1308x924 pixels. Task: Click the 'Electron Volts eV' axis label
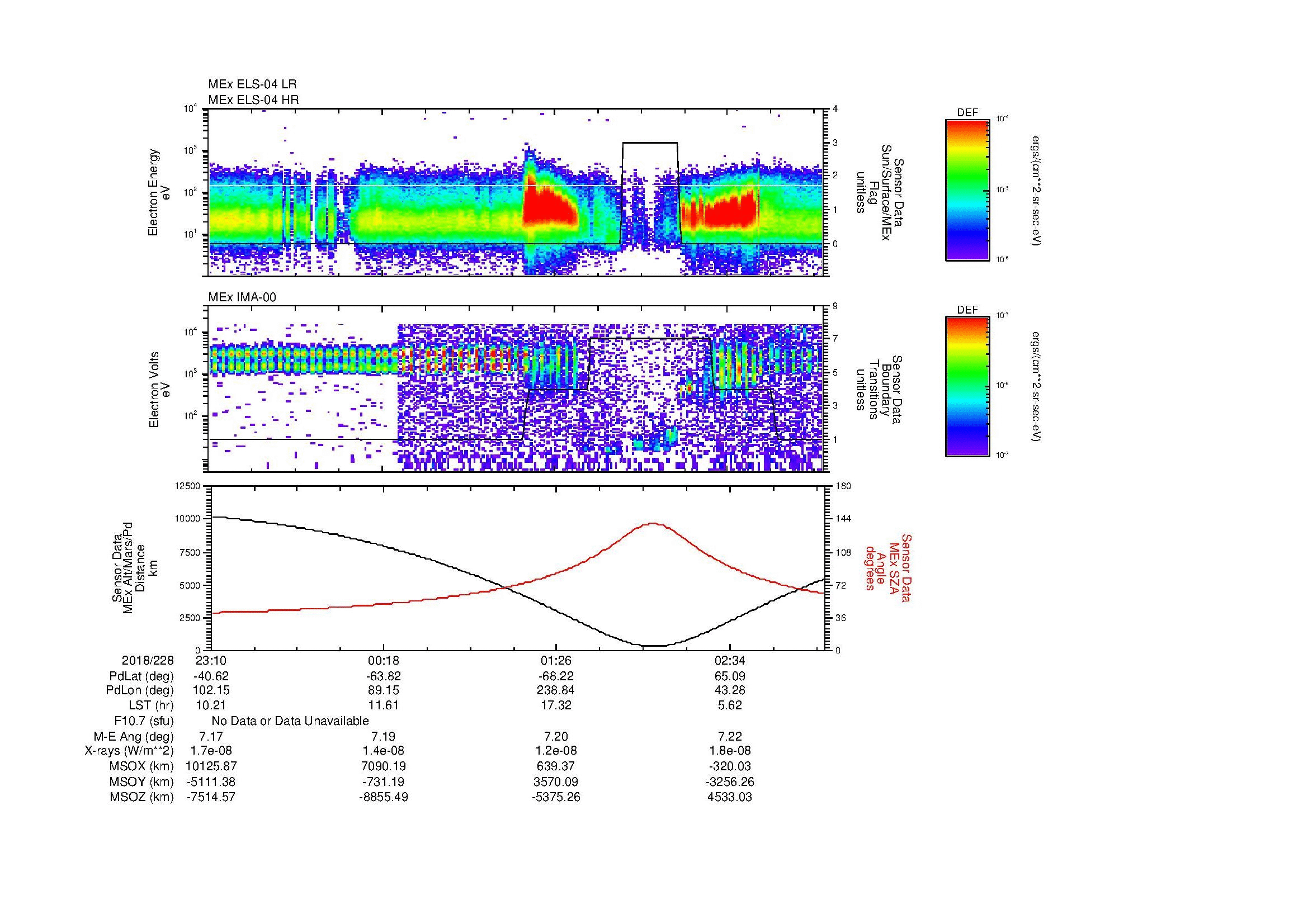point(159,390)
